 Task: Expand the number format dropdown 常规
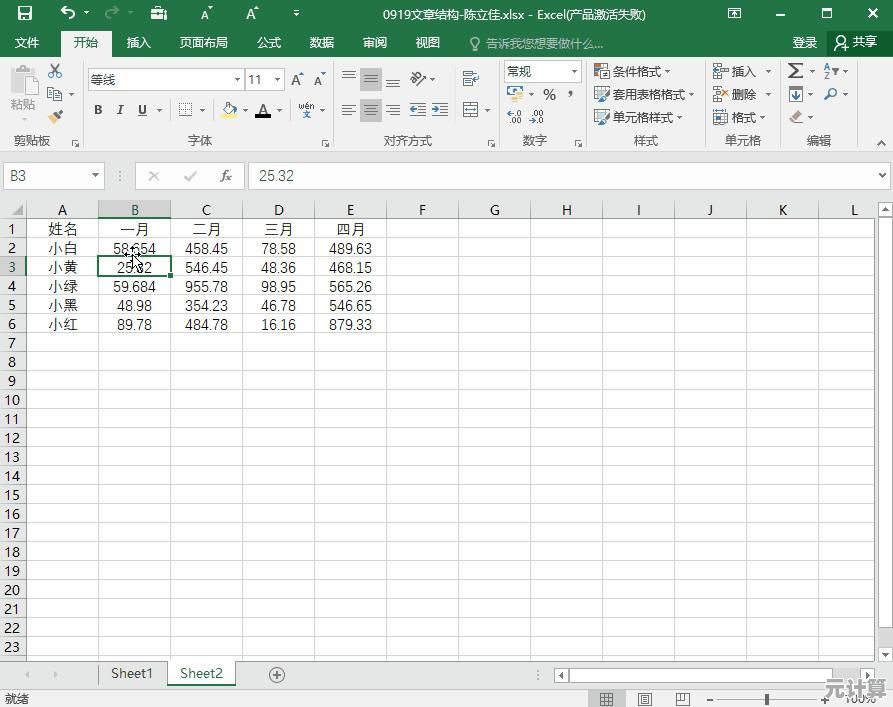(574, 71)
